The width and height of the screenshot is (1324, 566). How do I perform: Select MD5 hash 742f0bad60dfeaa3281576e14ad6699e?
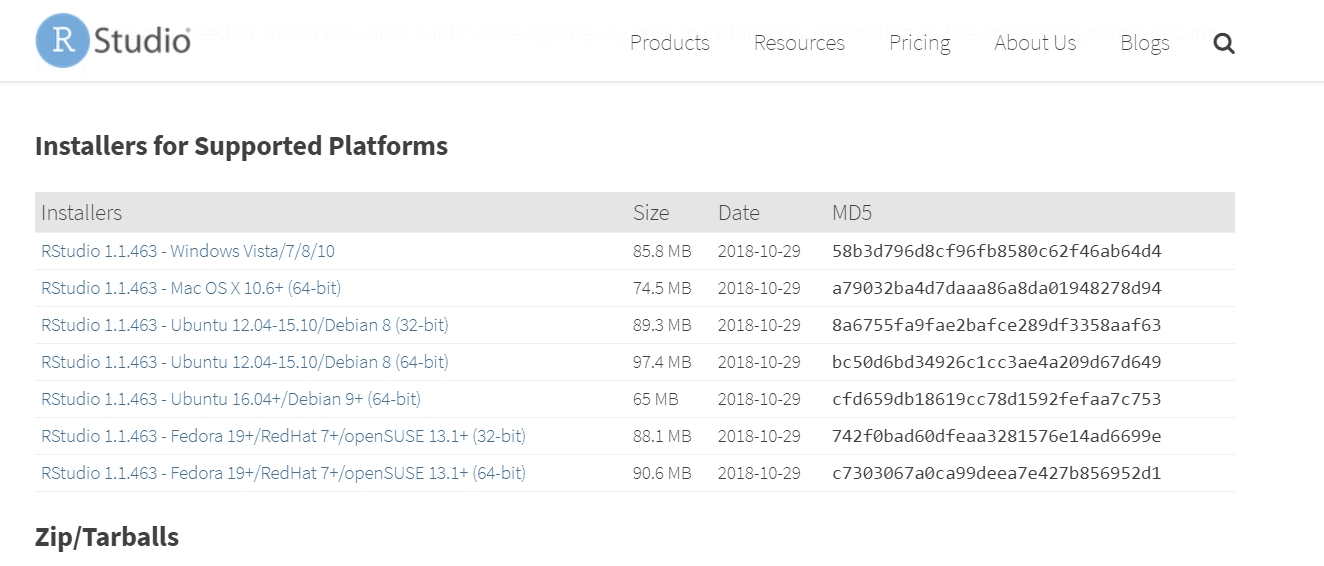(996, 436)
